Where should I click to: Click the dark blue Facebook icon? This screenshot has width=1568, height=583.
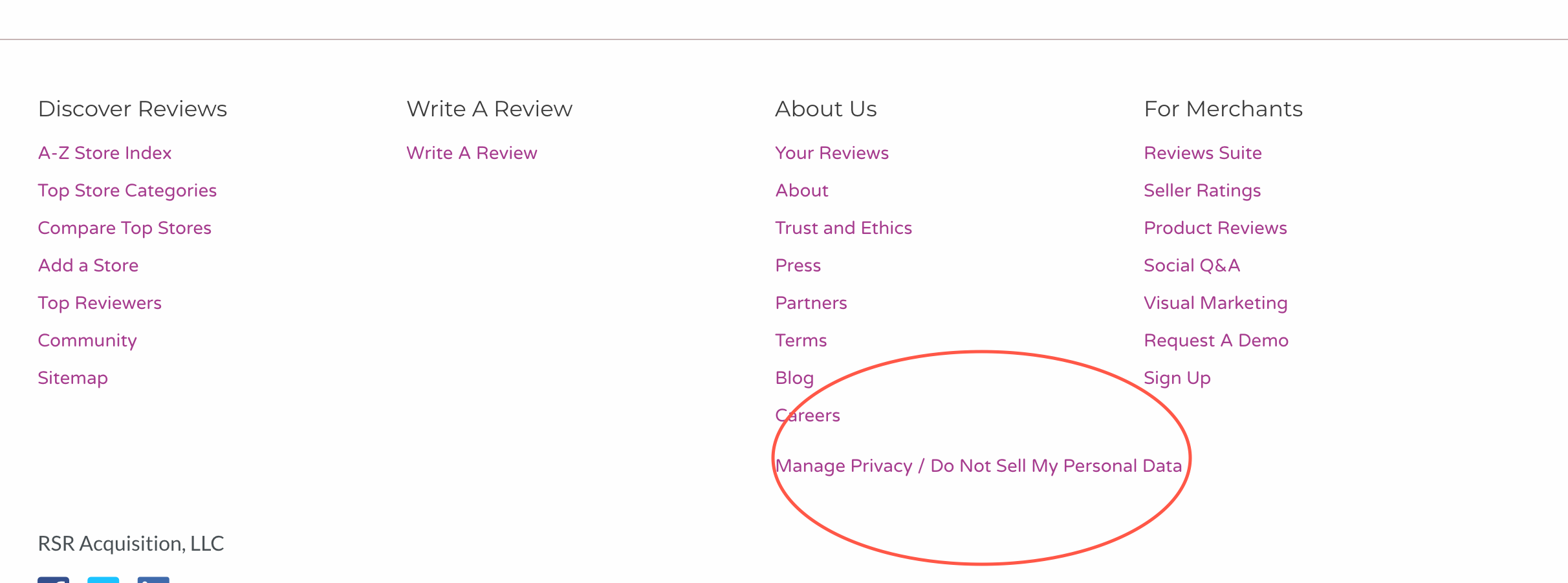[x=53, y=580]
